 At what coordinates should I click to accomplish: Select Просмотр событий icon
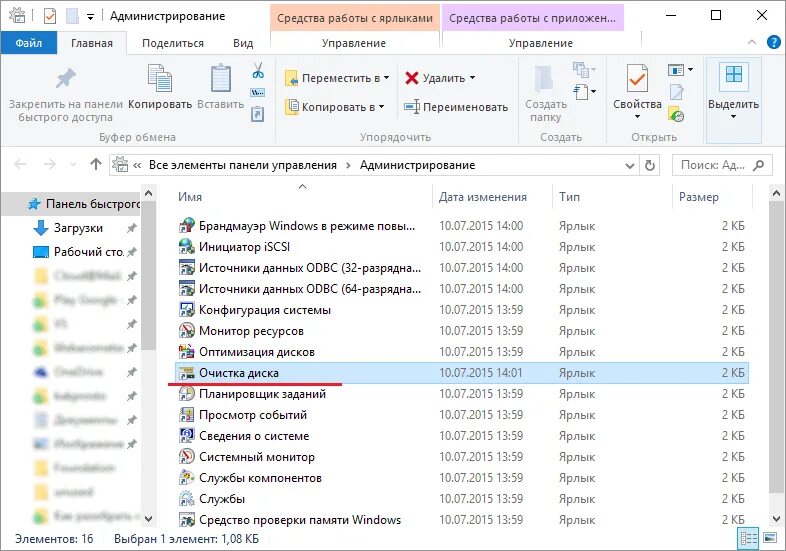click(186, 415)
